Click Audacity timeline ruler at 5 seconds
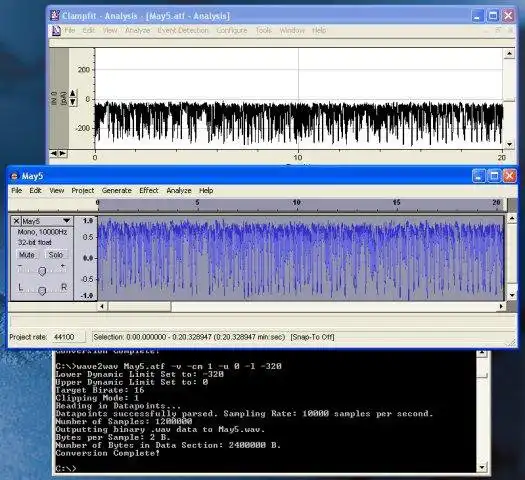This screenshot has height=480, width=525. point(197,203)
